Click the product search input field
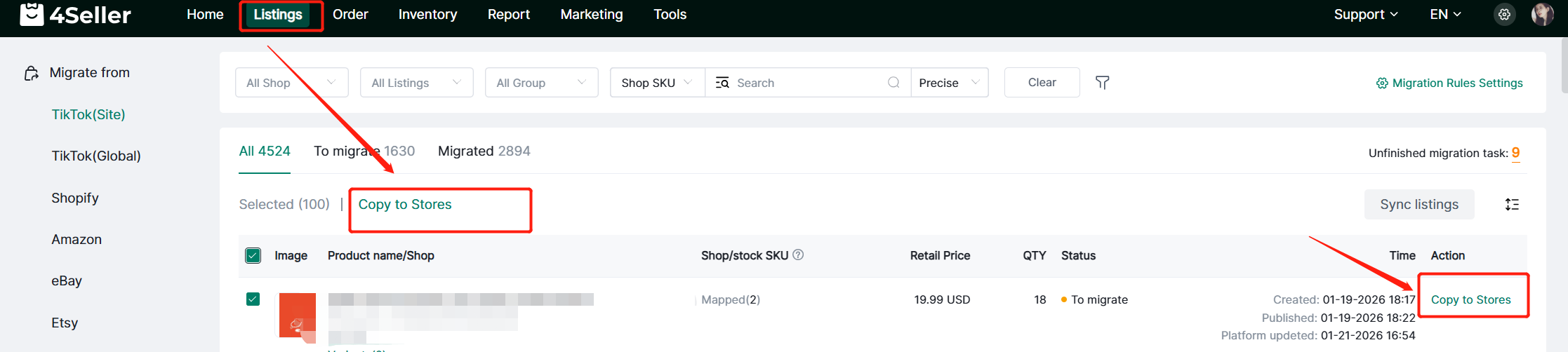 pos(807,83)
